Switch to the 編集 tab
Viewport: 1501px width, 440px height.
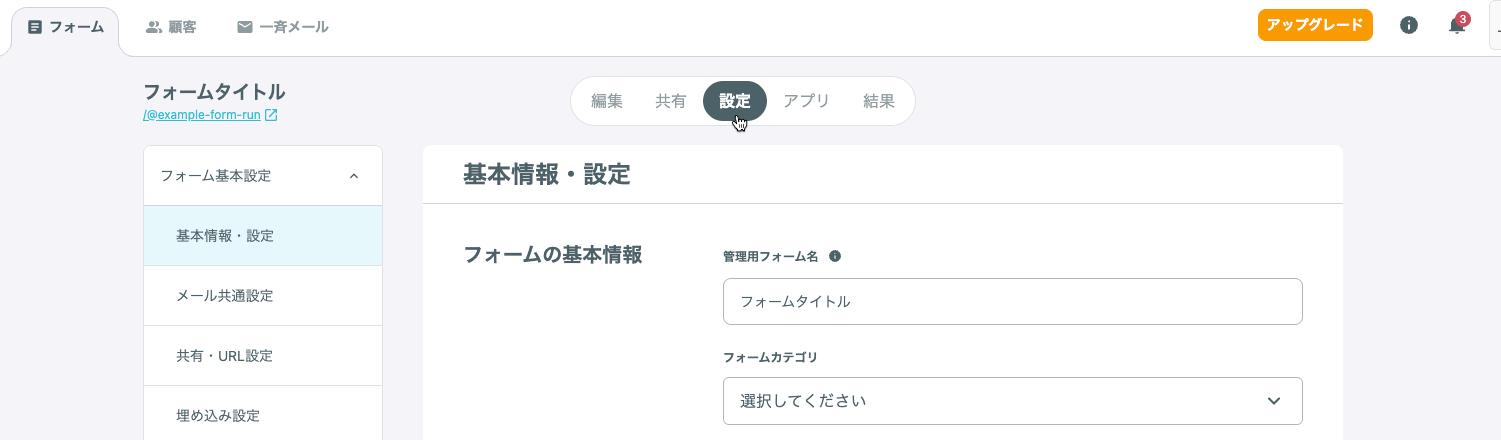click(607, 101)
